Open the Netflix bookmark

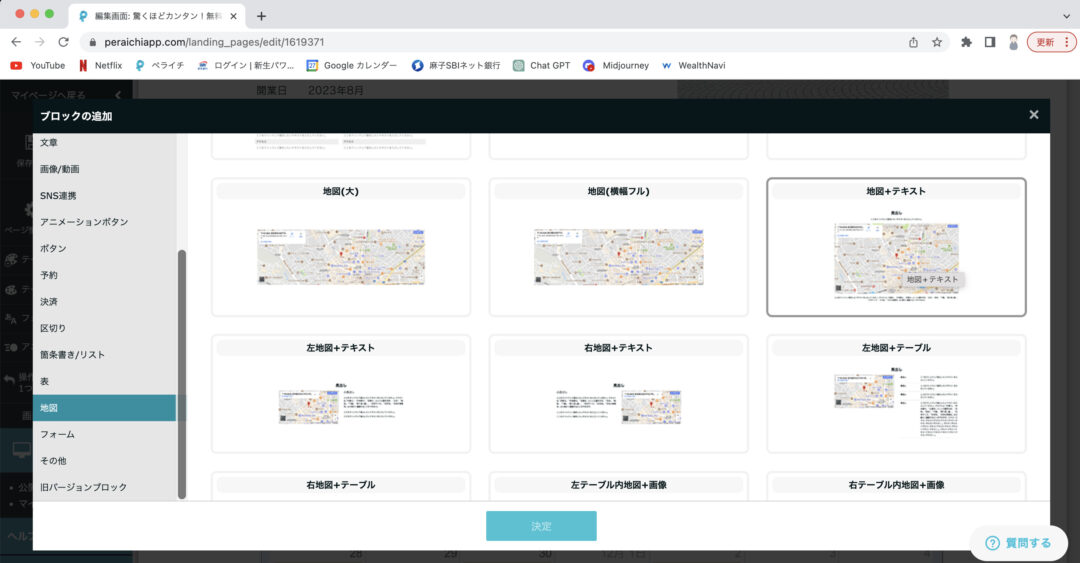click(x=101, y=65)
